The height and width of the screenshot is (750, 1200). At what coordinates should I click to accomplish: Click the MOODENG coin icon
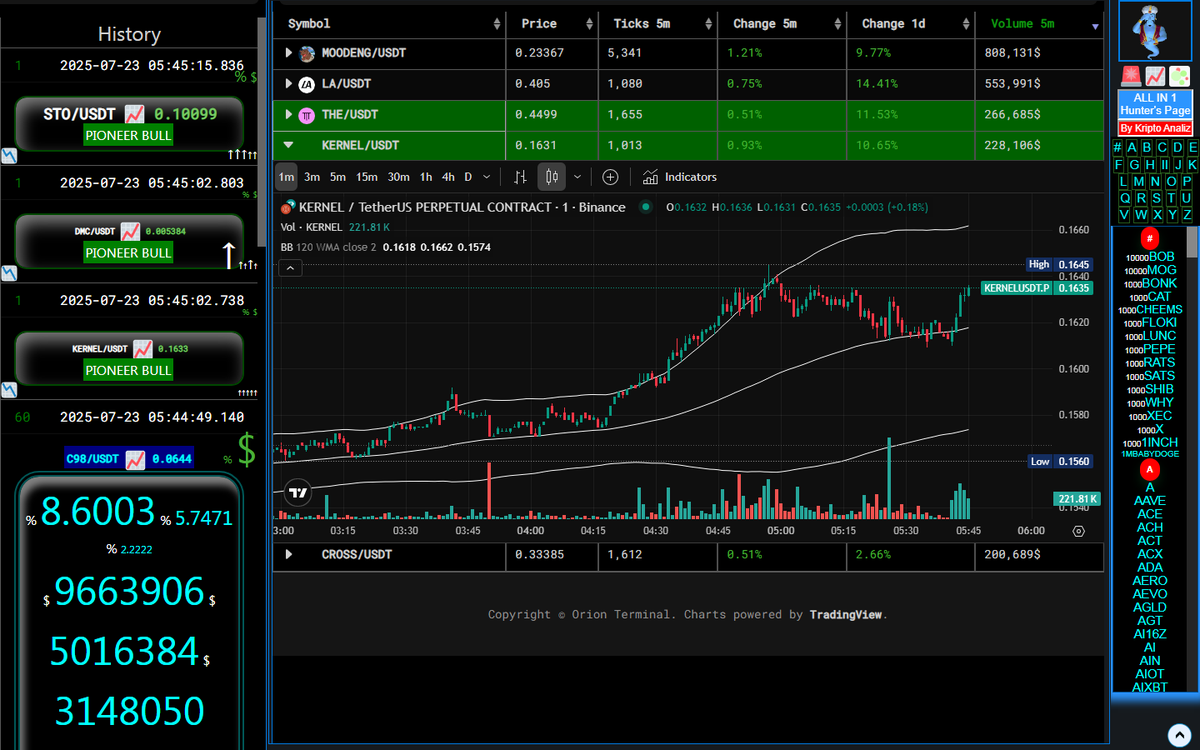[307, 52]
